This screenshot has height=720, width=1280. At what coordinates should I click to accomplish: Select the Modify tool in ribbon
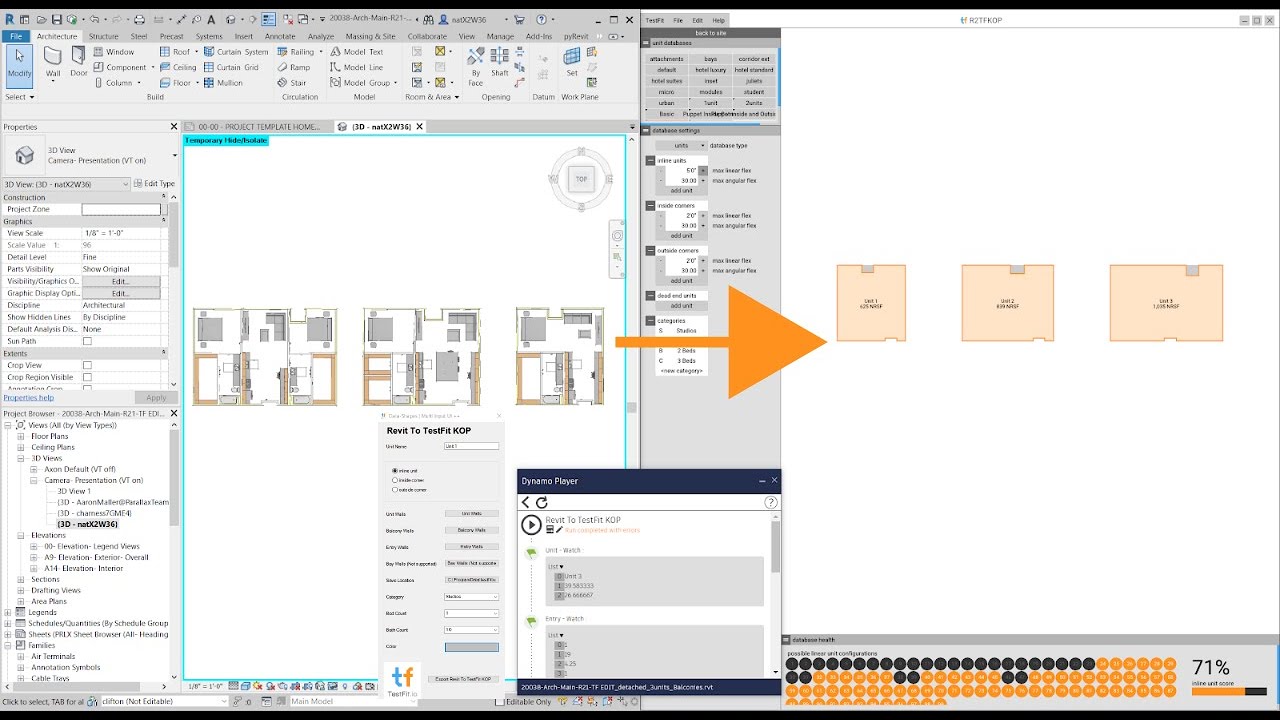point(19,66)
